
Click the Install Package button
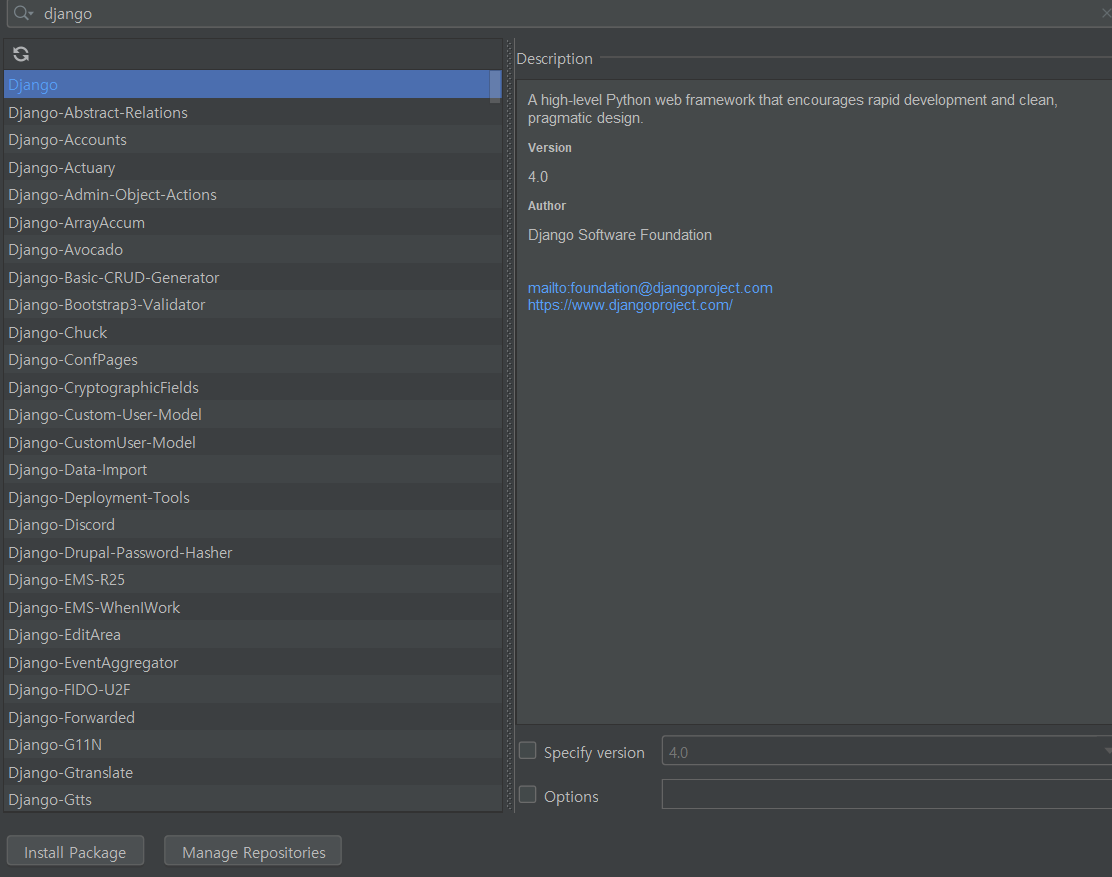(75, 851)
